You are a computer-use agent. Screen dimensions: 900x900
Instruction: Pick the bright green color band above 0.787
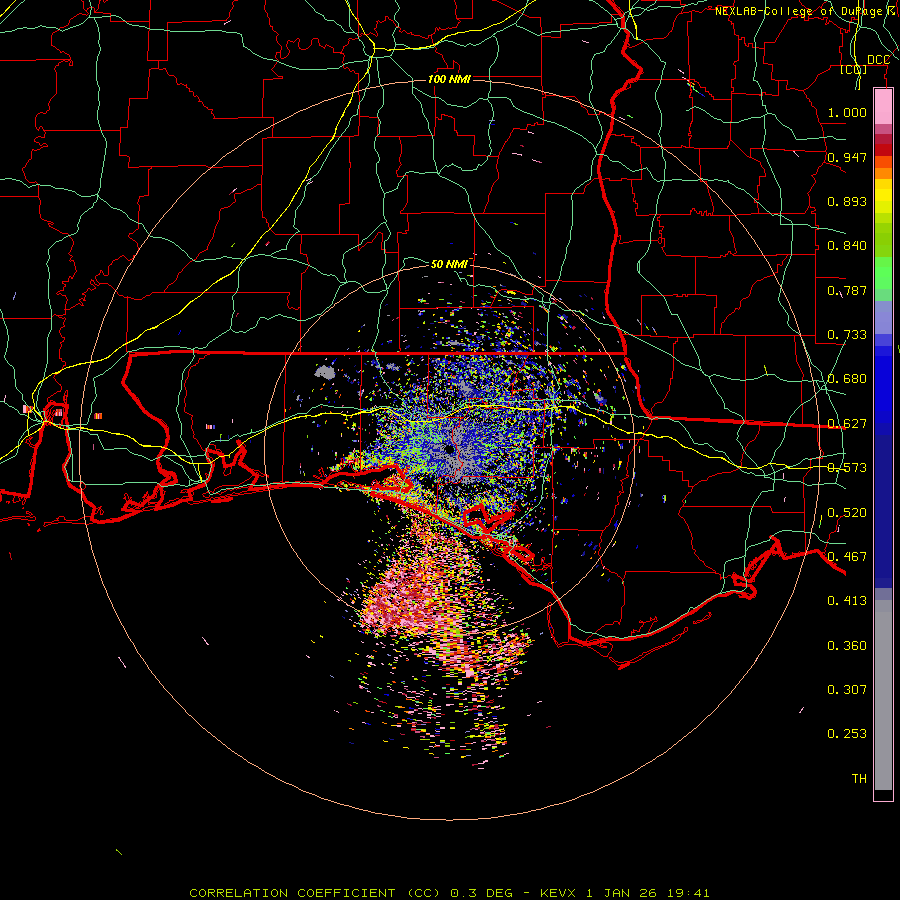pyautogui.click(x=883, y=273)
